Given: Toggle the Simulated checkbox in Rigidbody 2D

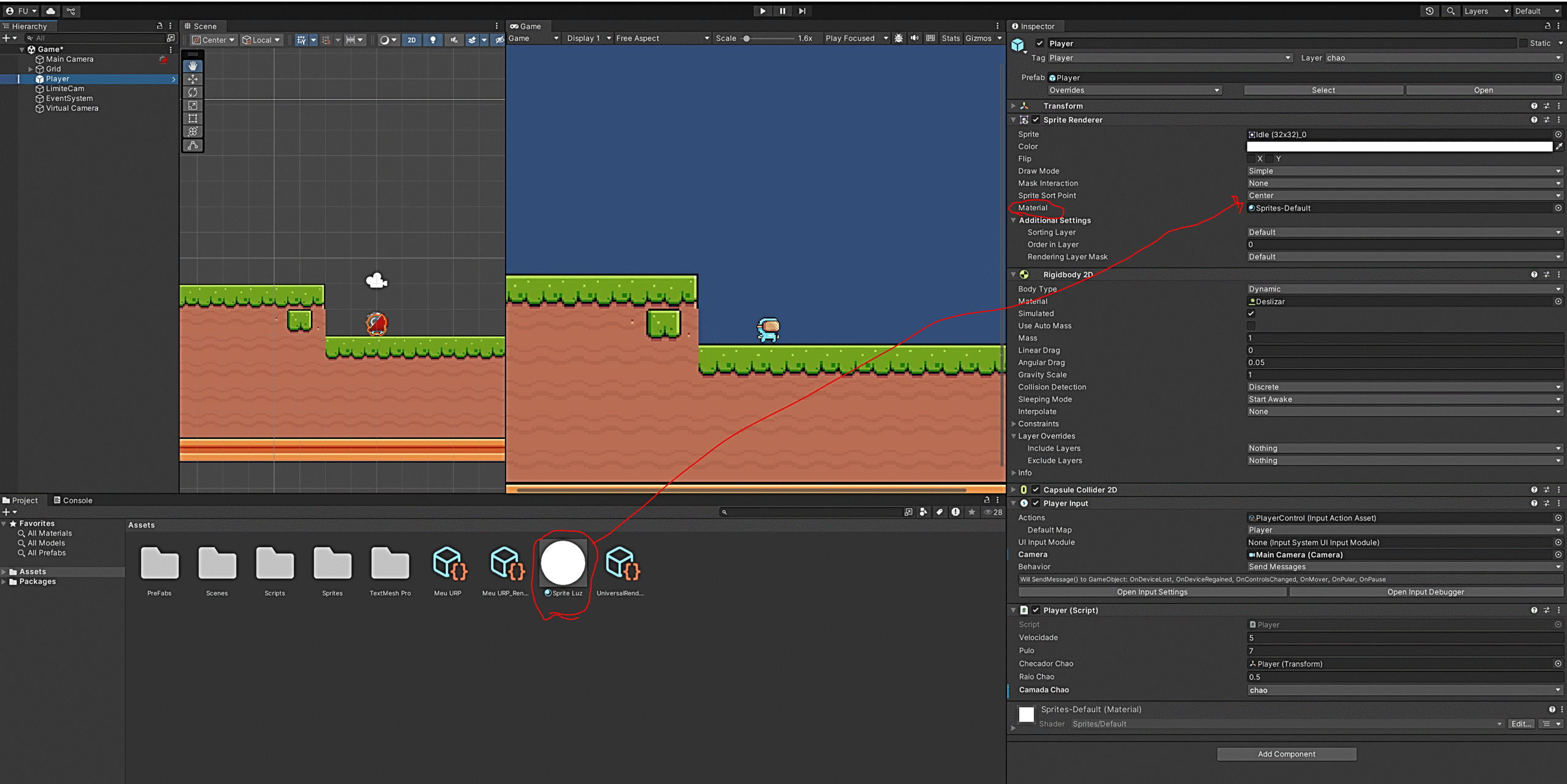Looking at the screenshot, I should pyautogui.click(x=1251, y=313).
